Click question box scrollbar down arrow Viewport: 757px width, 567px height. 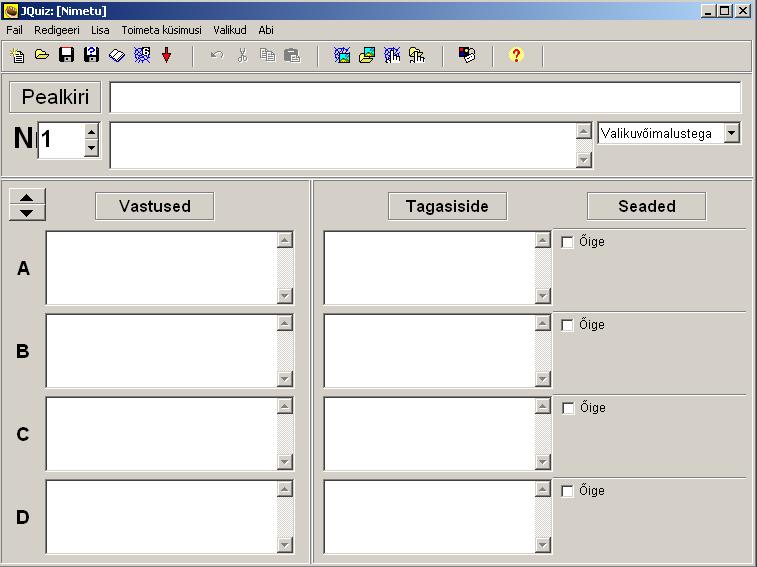click(584, 159)
